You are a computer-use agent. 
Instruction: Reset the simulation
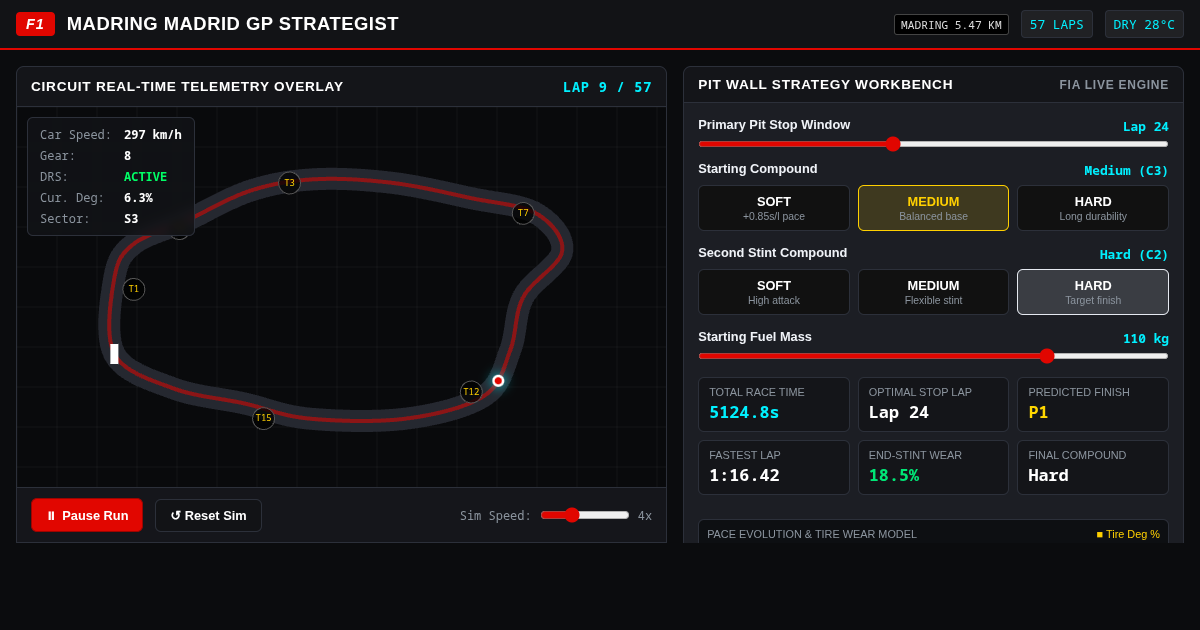click(x=208, y=515)
